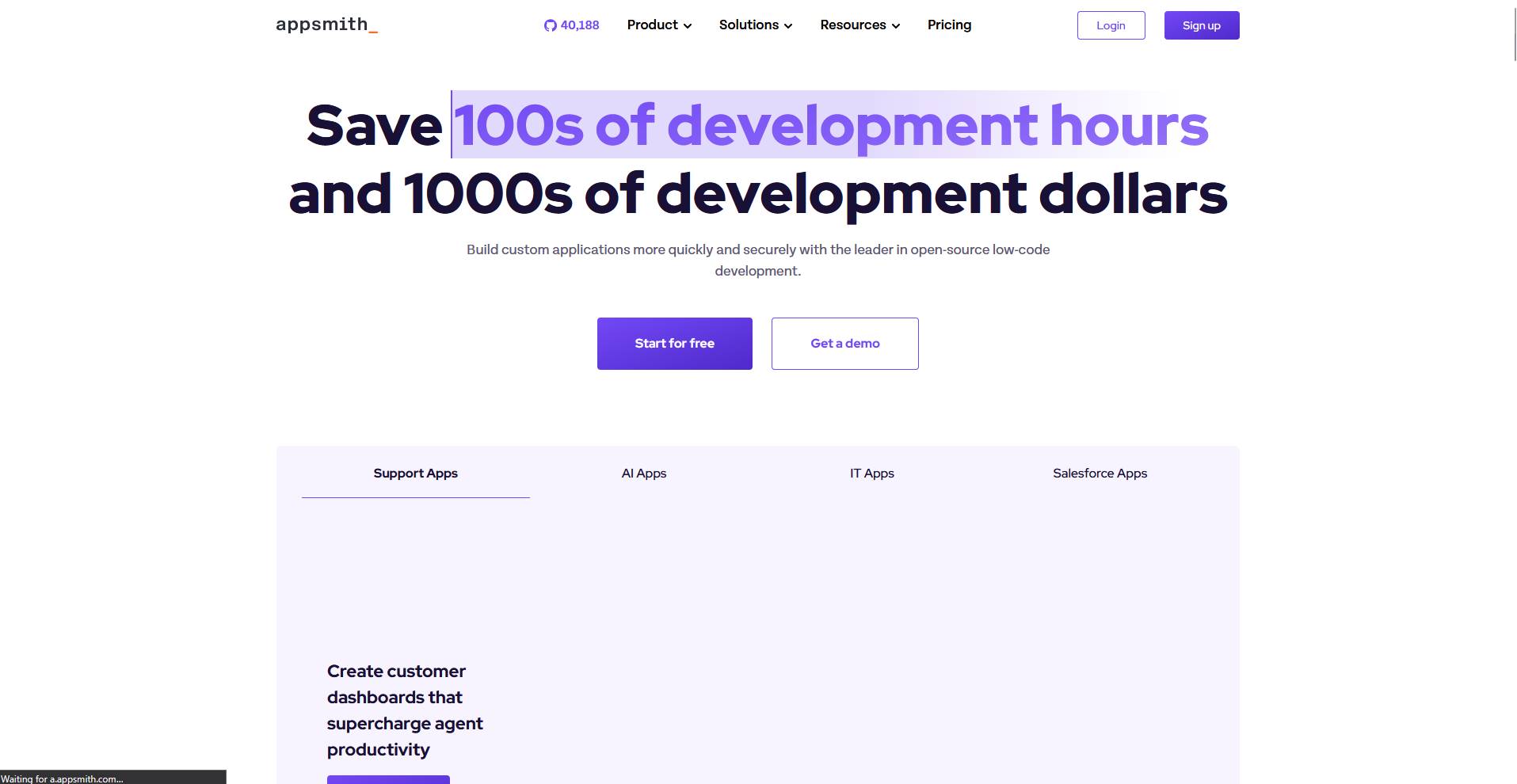The height and width of the screenshot is (784, 1517).
Task: Switch to the AI Apps tab
Action: (643, 474)
